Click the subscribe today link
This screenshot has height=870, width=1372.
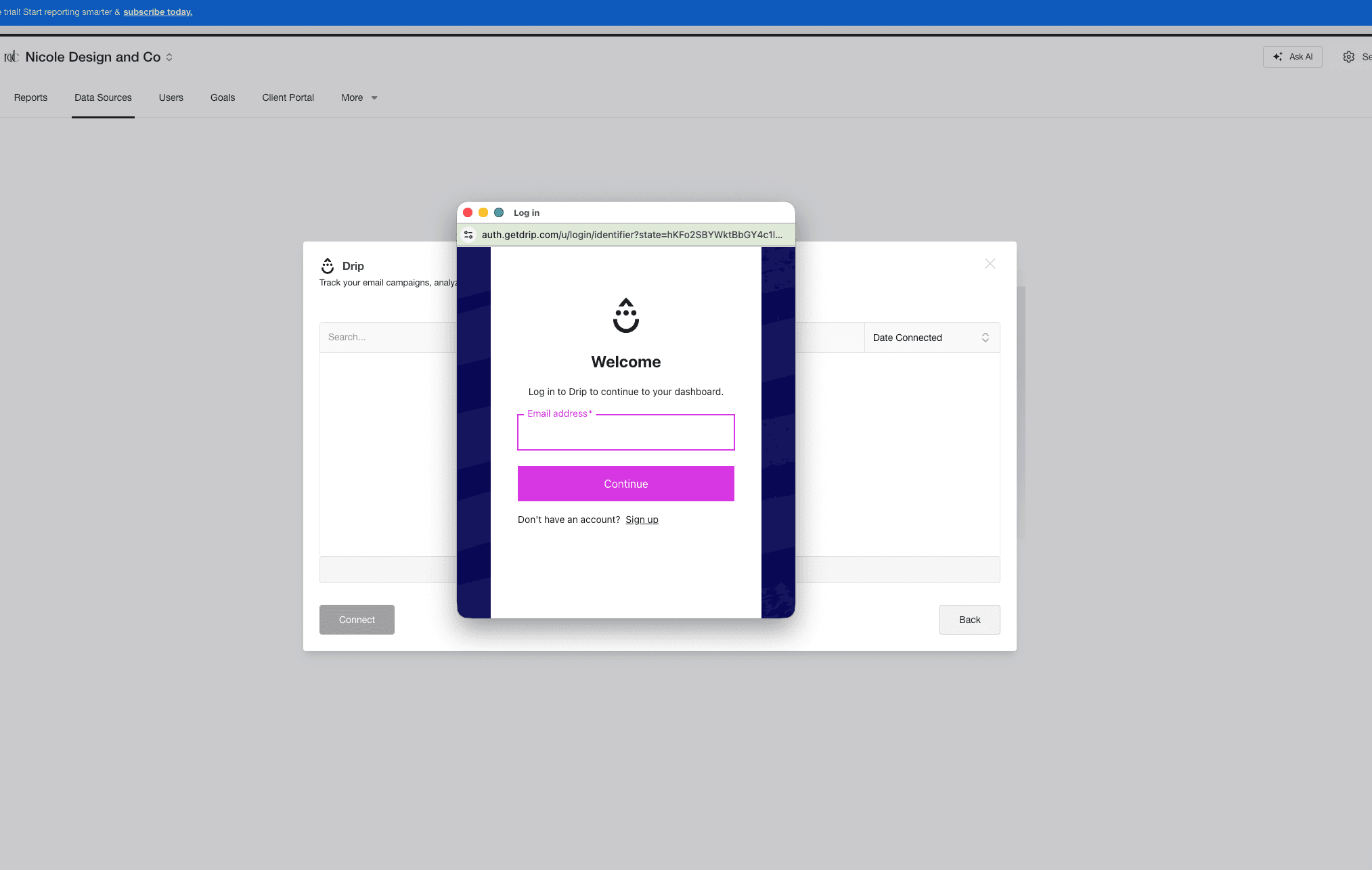[x=158, y=12]
